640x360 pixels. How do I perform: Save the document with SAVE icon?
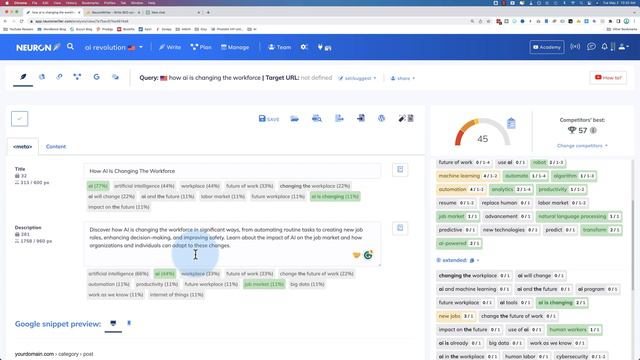click(x=269, y=119)
